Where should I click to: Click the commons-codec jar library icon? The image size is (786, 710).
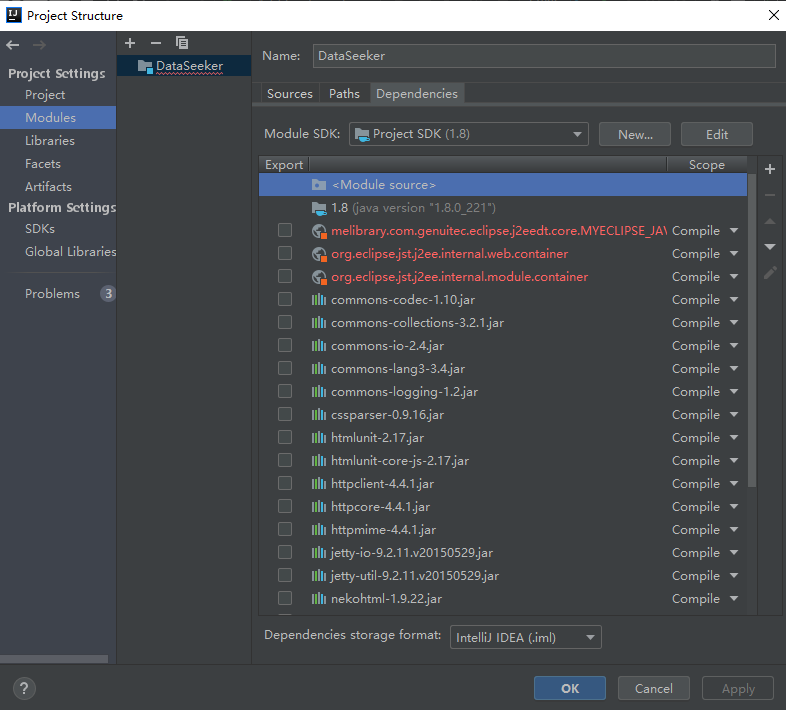click(x=319, y=300)
